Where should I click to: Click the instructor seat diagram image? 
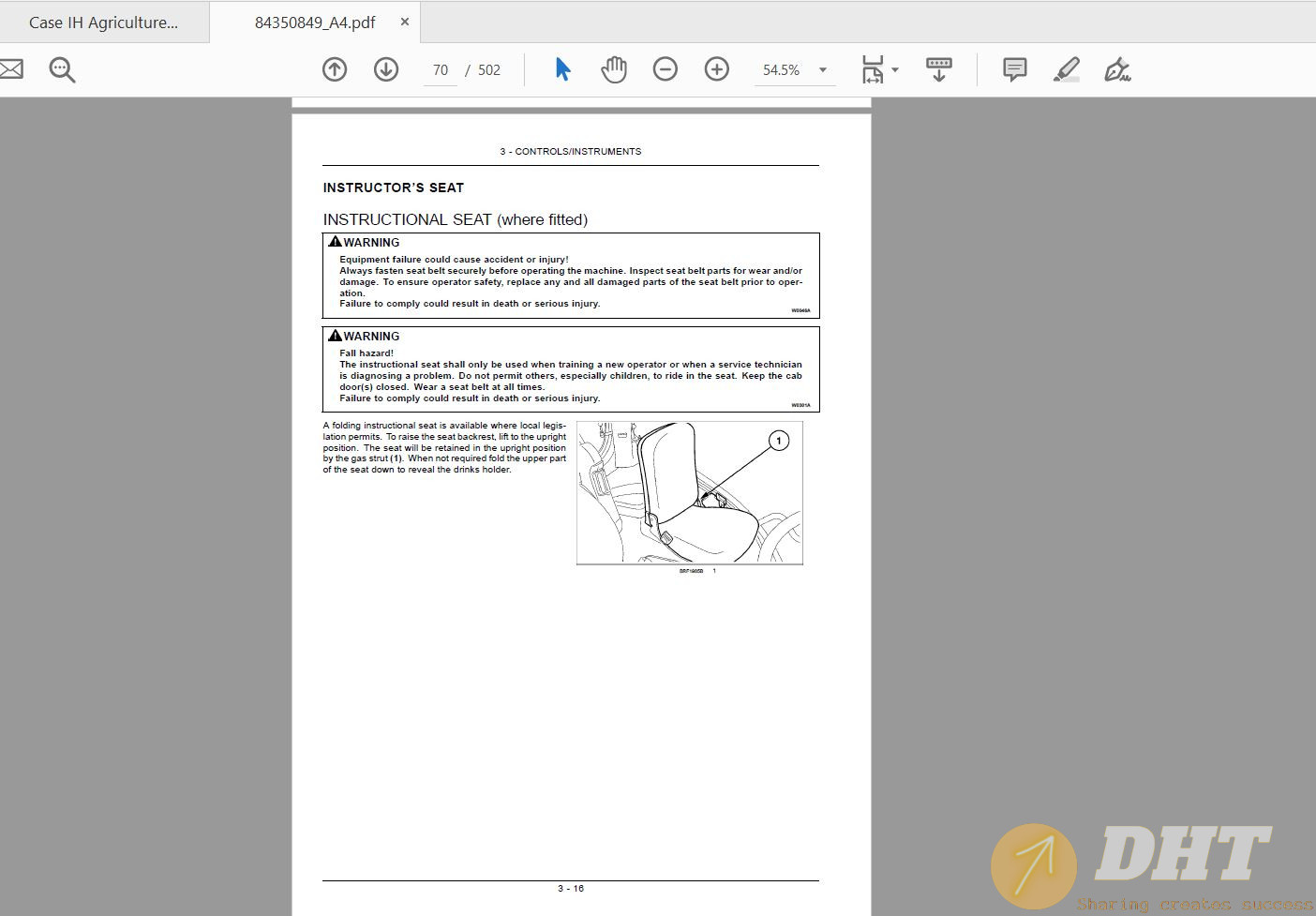pyautogui.click(x=689, y=493)
